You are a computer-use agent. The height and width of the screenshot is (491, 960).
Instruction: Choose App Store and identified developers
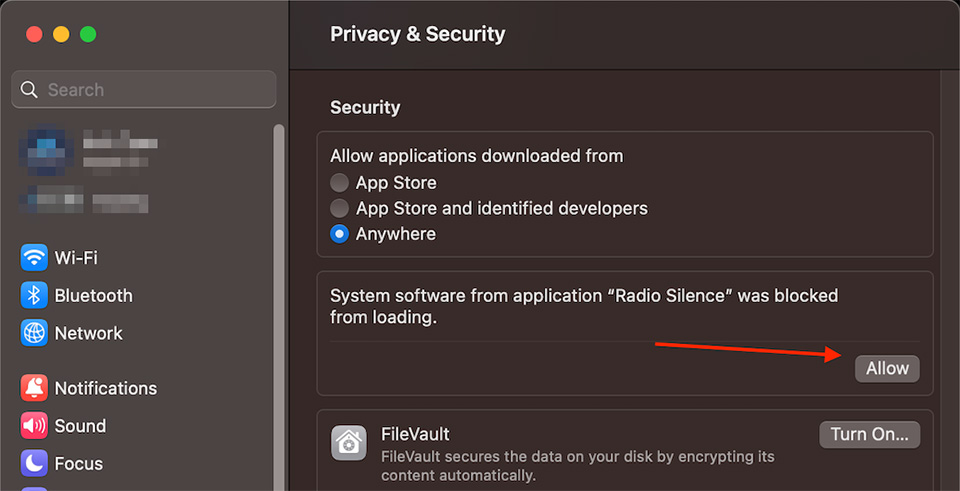340,209
